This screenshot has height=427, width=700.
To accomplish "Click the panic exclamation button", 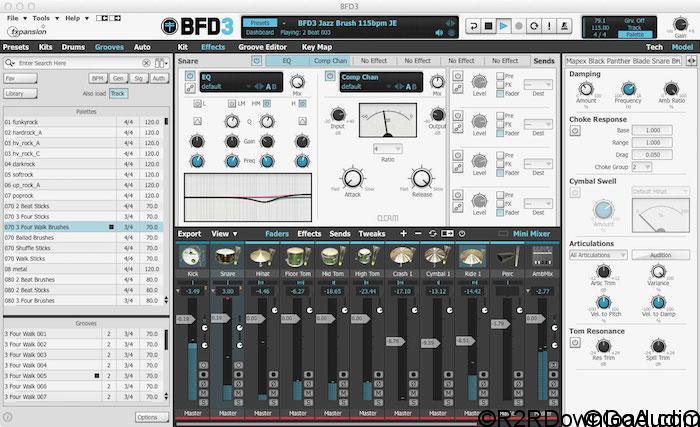I will tap(549, 26).
